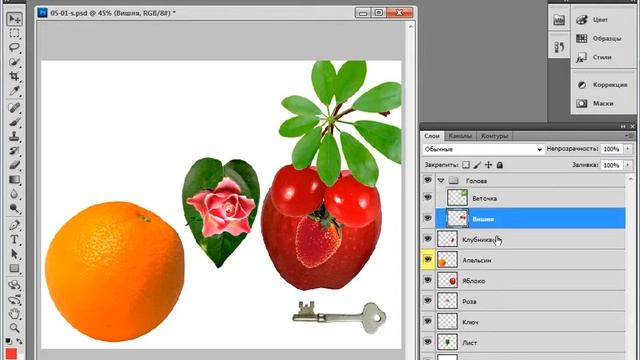Hide the Веточка layer
Viewport: 640px width, 360px height.
coord(427,198)
